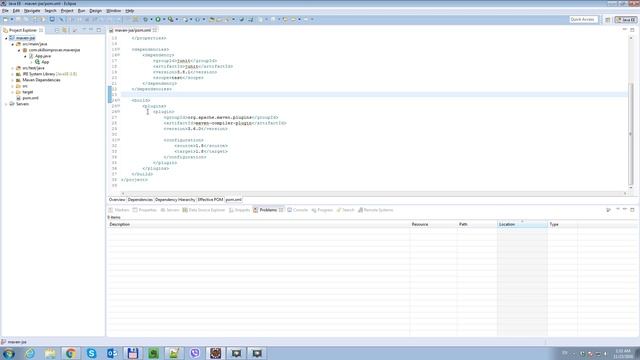Toggle Link with Editor in Project Explorer

(x=64, y=30)
